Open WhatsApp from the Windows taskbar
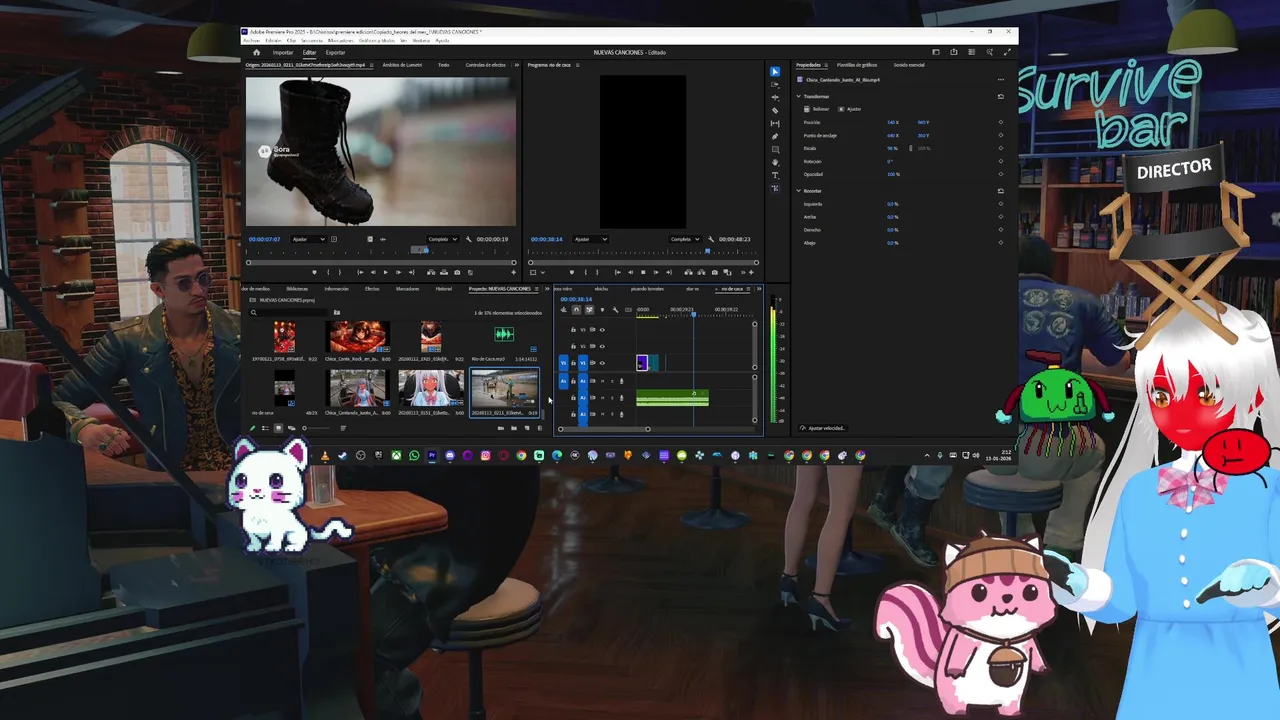 [414, 456]
